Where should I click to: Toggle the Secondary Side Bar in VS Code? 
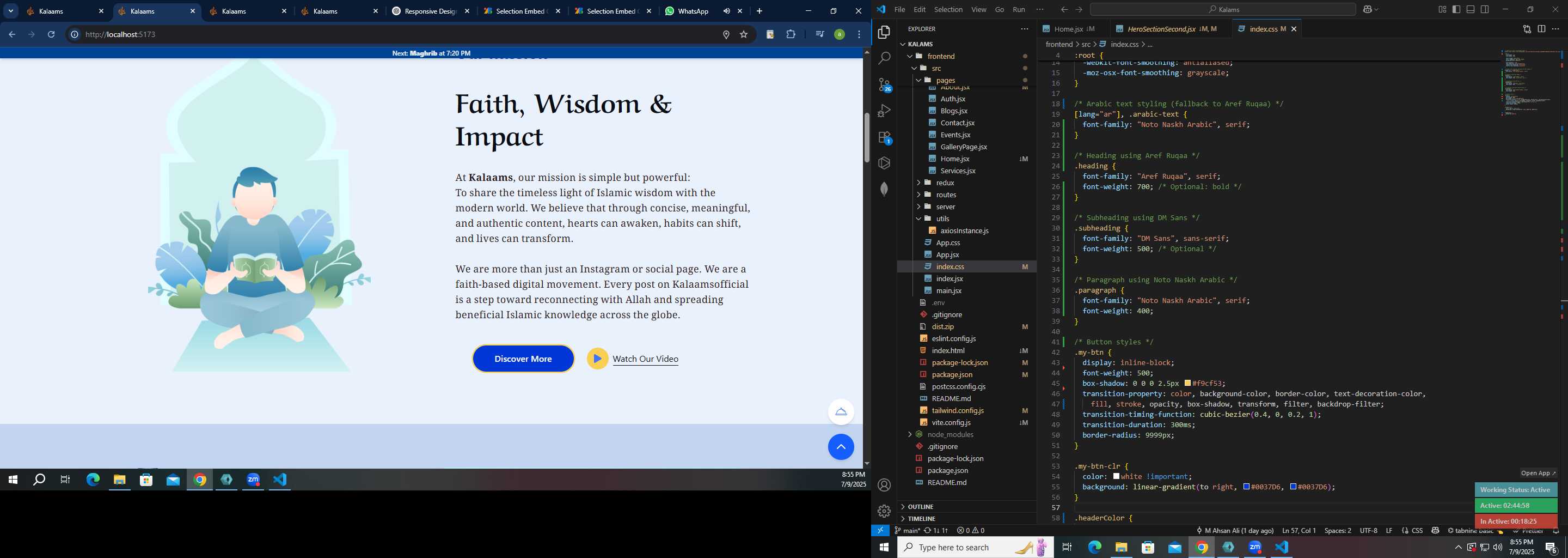coord(1485,9)
